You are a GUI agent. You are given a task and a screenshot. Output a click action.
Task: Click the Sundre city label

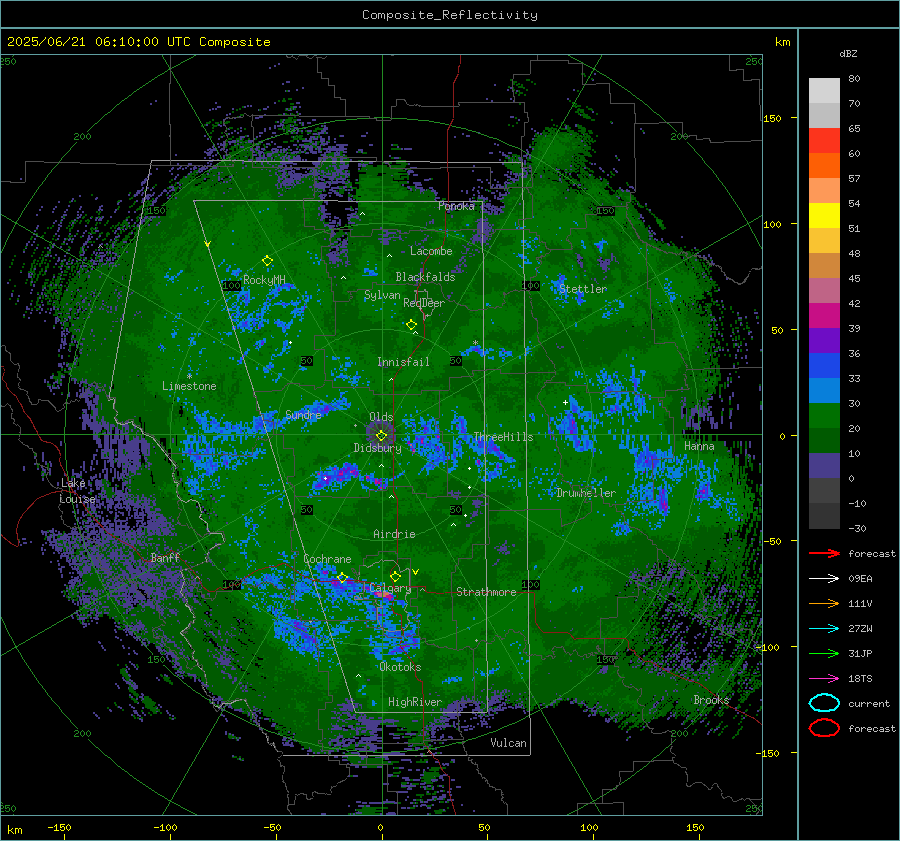[303, 414]
